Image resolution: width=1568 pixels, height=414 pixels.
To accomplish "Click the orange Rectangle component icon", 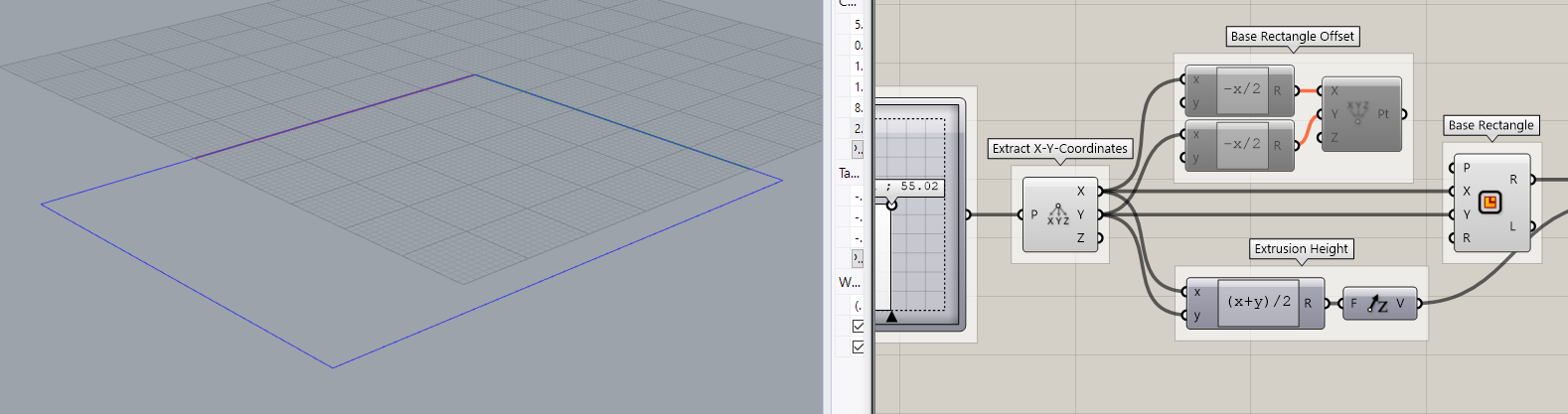I will 1490,204.
